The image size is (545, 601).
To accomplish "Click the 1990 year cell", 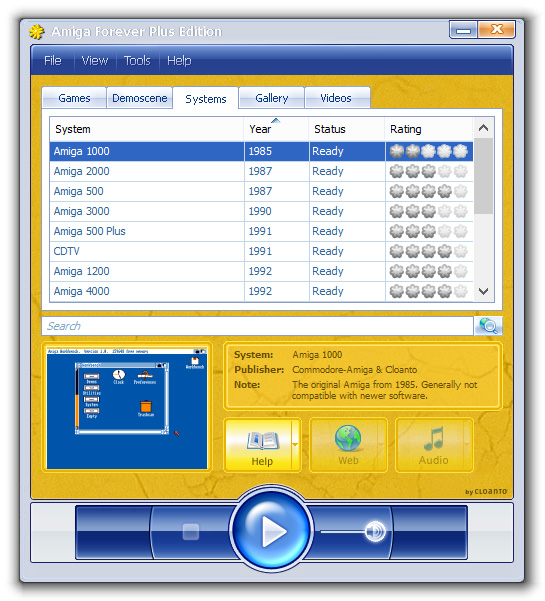I will click(276, 211).
